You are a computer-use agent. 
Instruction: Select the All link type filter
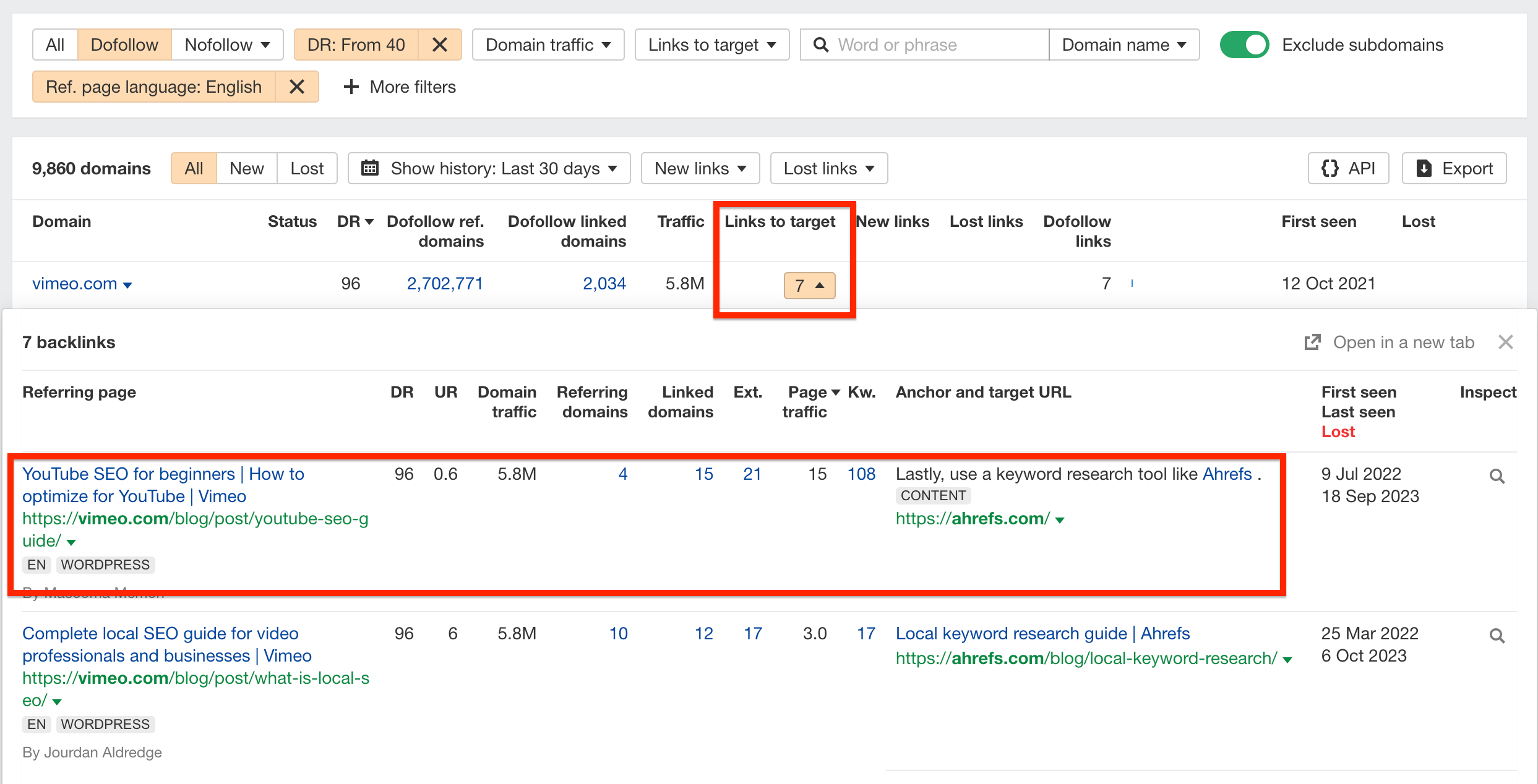tap(55, 45)
